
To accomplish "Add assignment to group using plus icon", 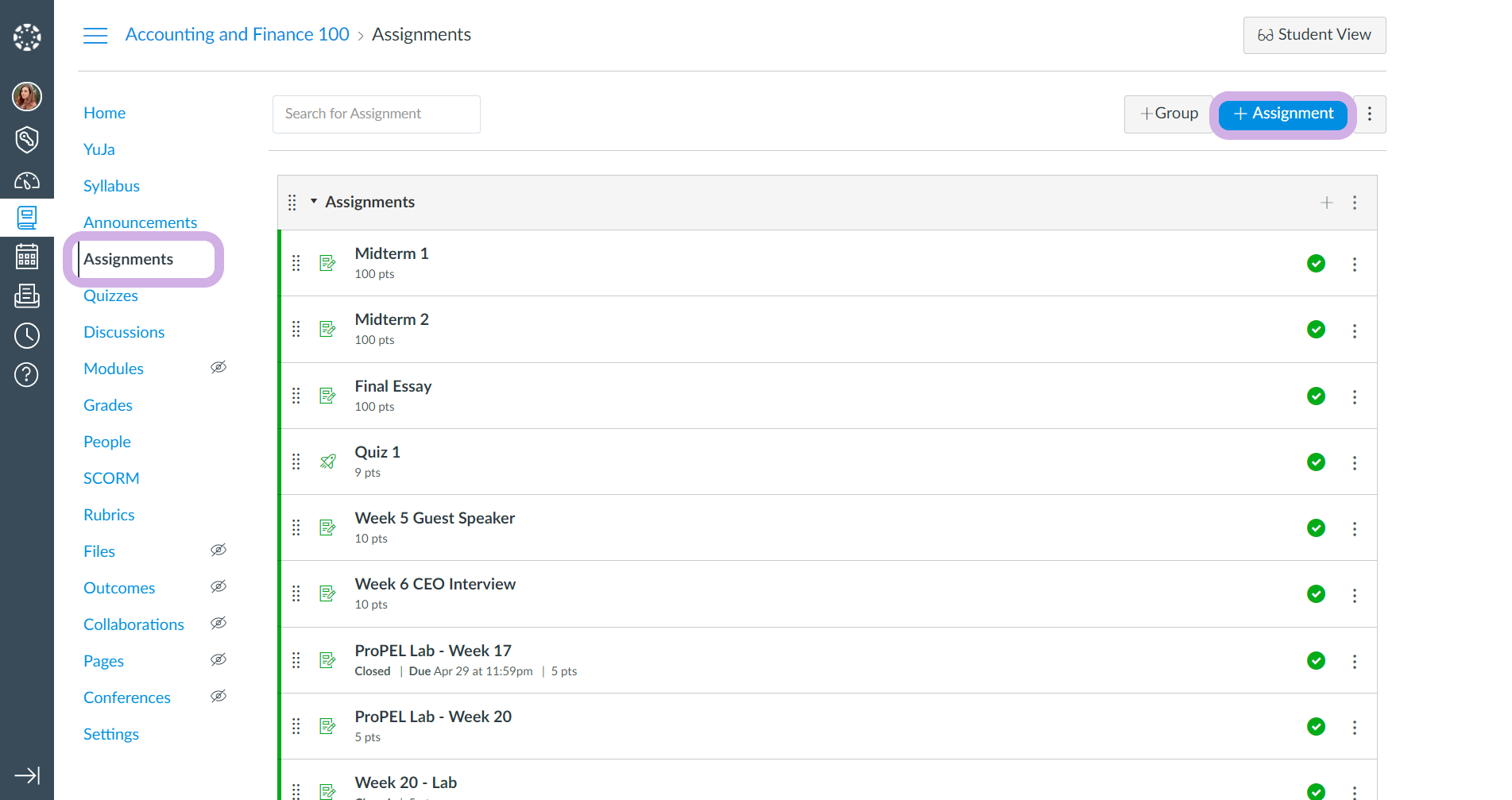I will pos(1326,203).
